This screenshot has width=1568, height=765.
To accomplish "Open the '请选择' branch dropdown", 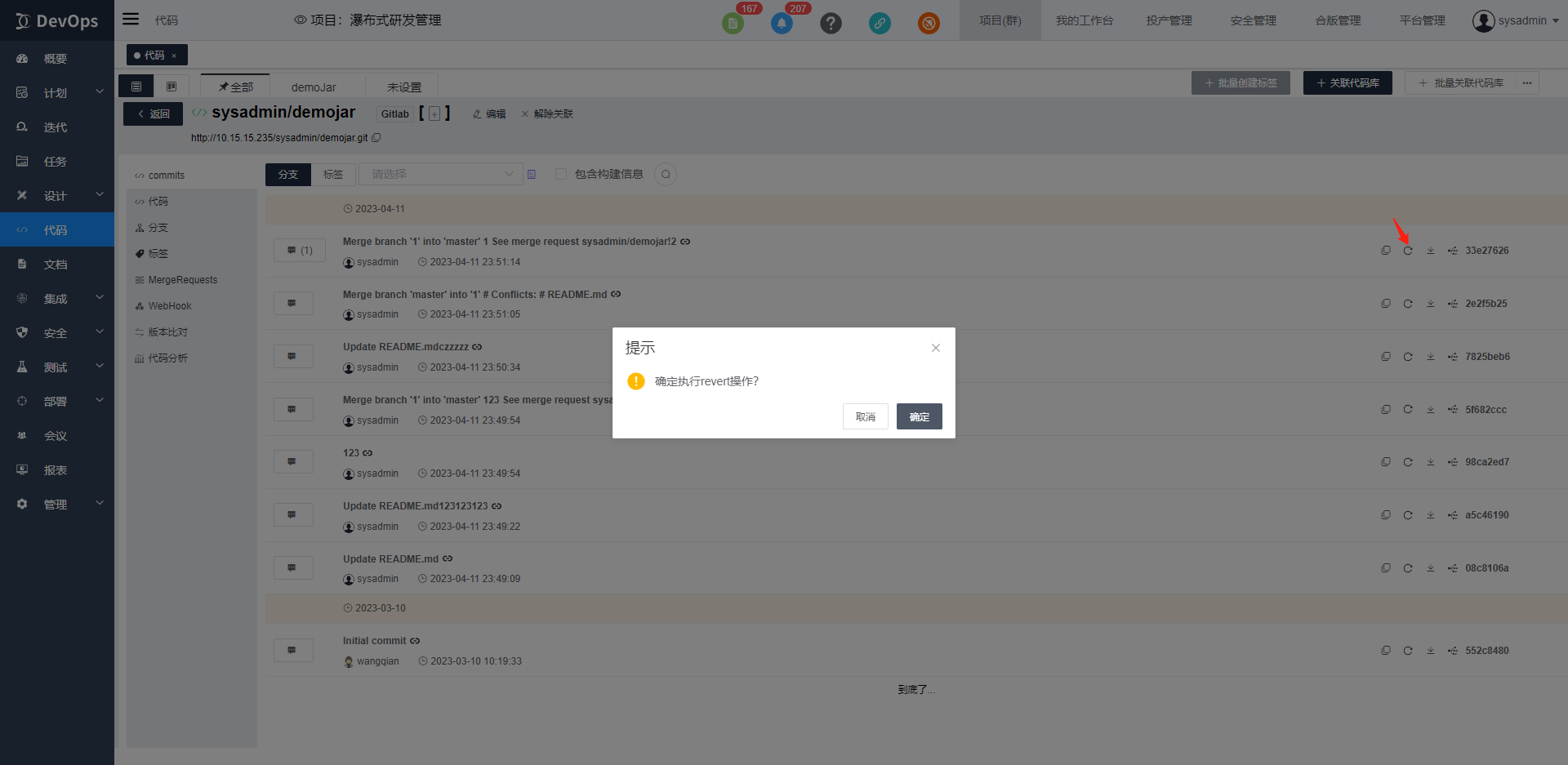I will tap(442, 174).
